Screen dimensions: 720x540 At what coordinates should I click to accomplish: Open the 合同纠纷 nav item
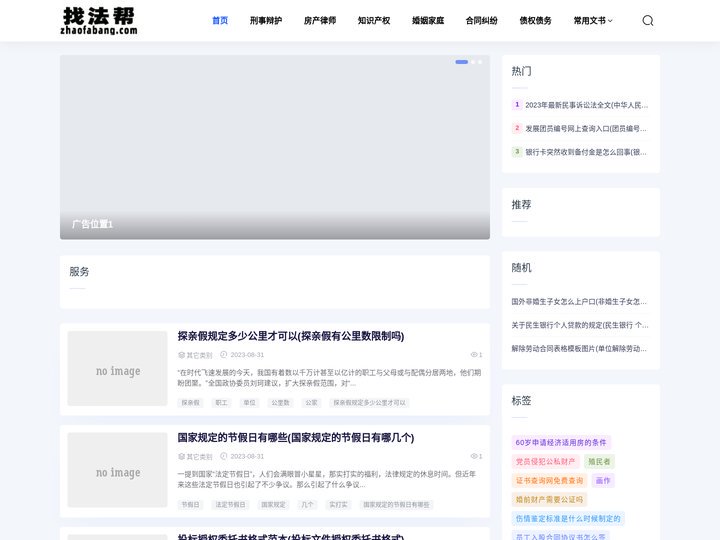pos(482,20)
